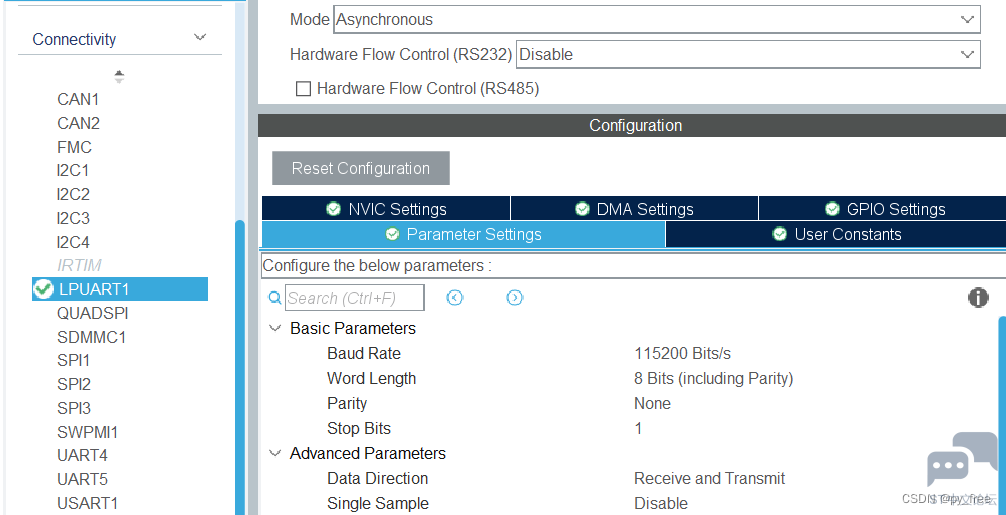1006x515 pixels.
Task: Click LPUART1 green check status icon
Action: pyautogui.click(x=43, y=289)
